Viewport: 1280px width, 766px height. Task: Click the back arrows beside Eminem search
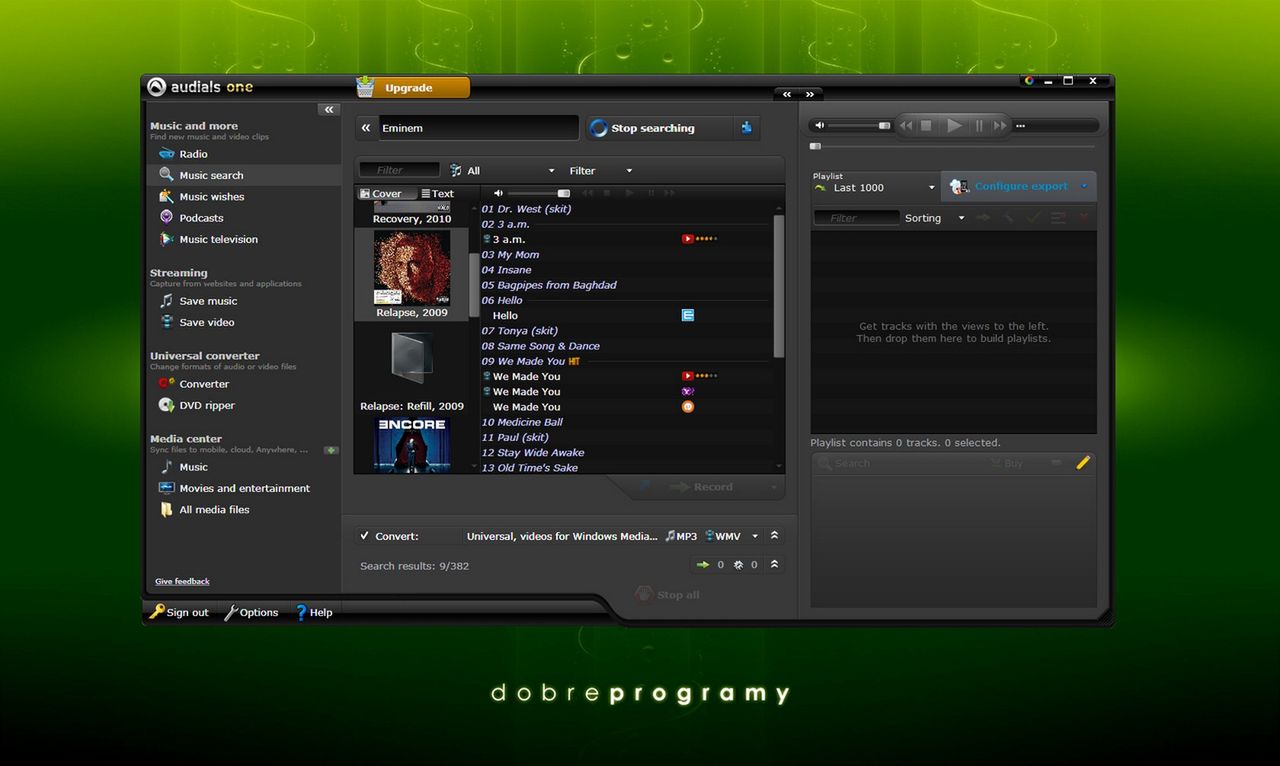coord(366,128)
